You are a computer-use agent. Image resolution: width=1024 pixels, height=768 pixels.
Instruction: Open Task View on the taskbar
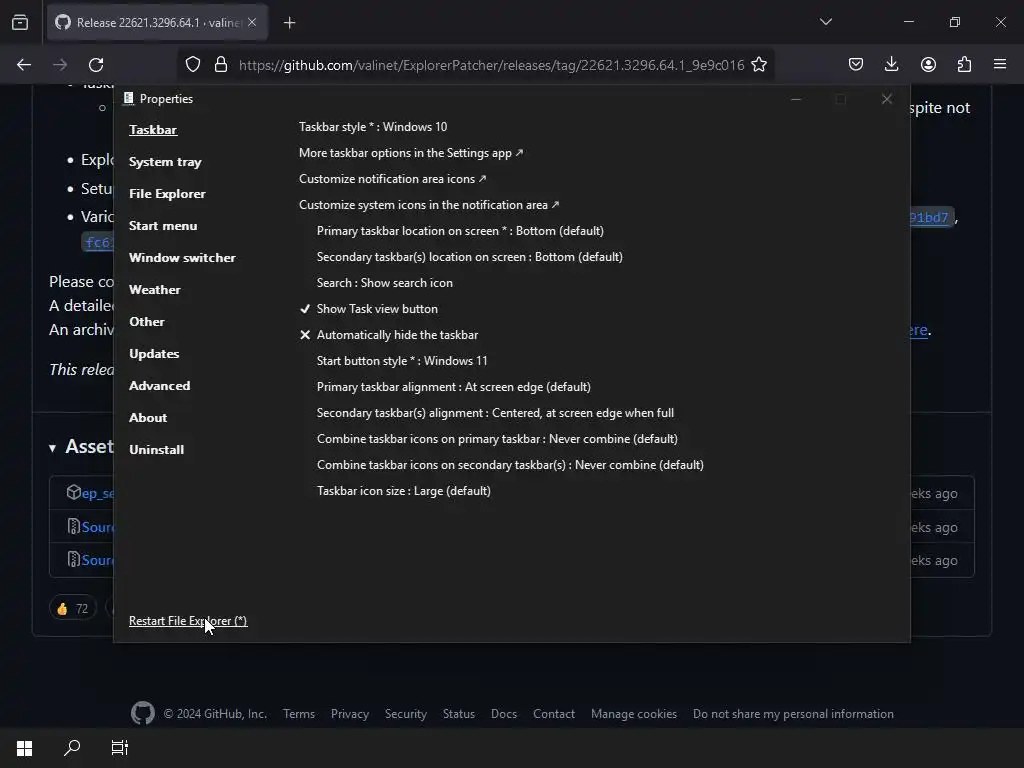[120, 748]
